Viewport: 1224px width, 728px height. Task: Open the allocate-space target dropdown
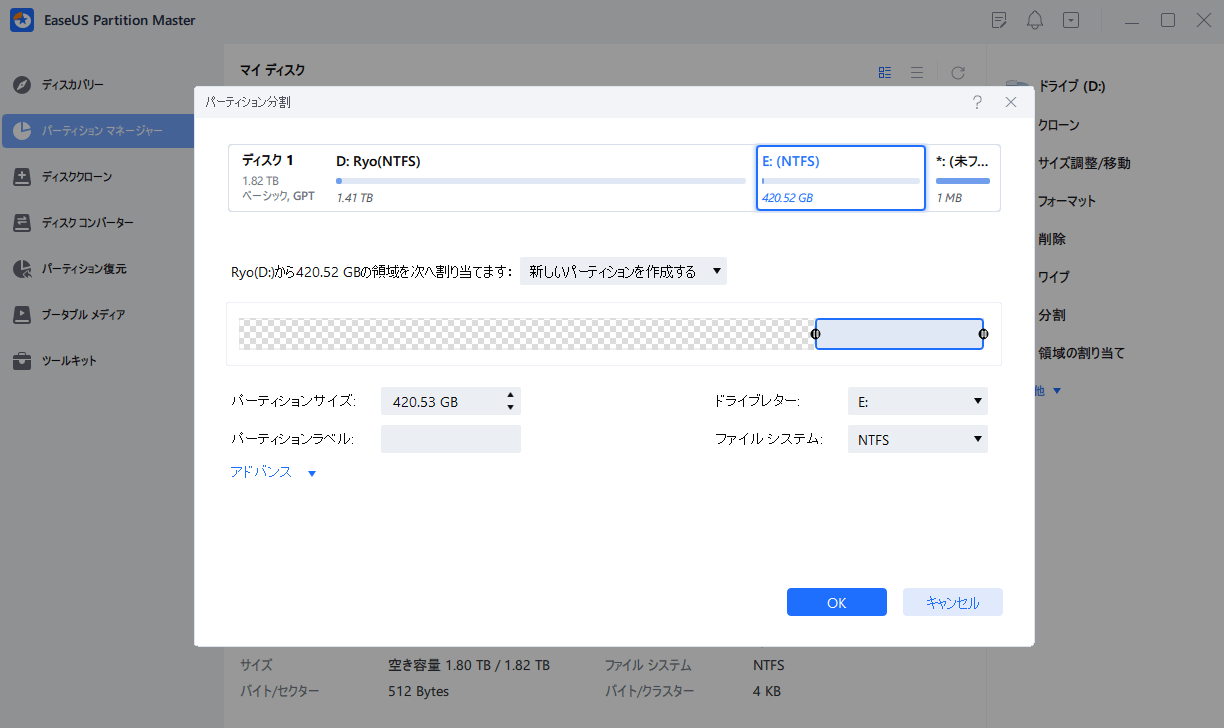pos(623,272)
